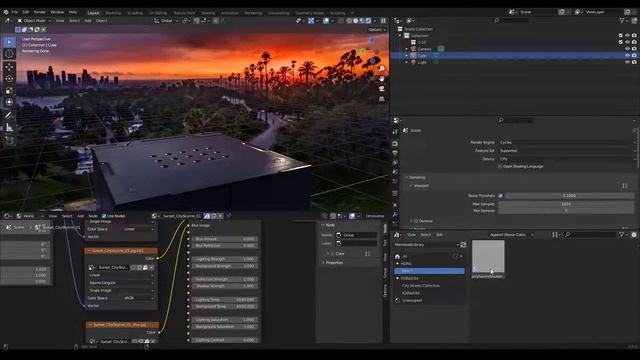
Task: Open the Render menu
Action: pyautogui.click(x=40, y=12)
